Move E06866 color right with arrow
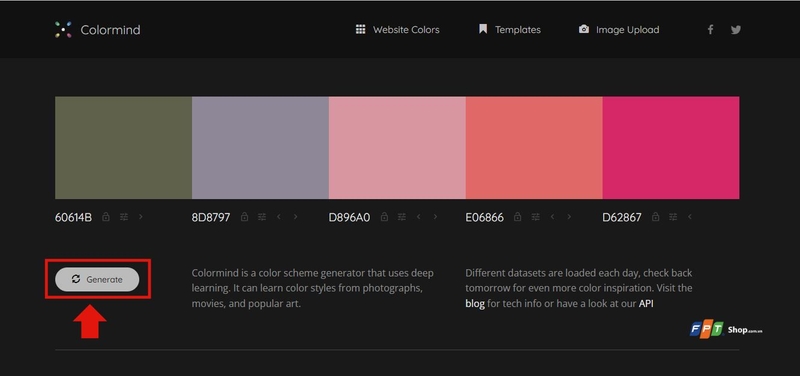The image size is (800, 376). click(x=569, y=217)
